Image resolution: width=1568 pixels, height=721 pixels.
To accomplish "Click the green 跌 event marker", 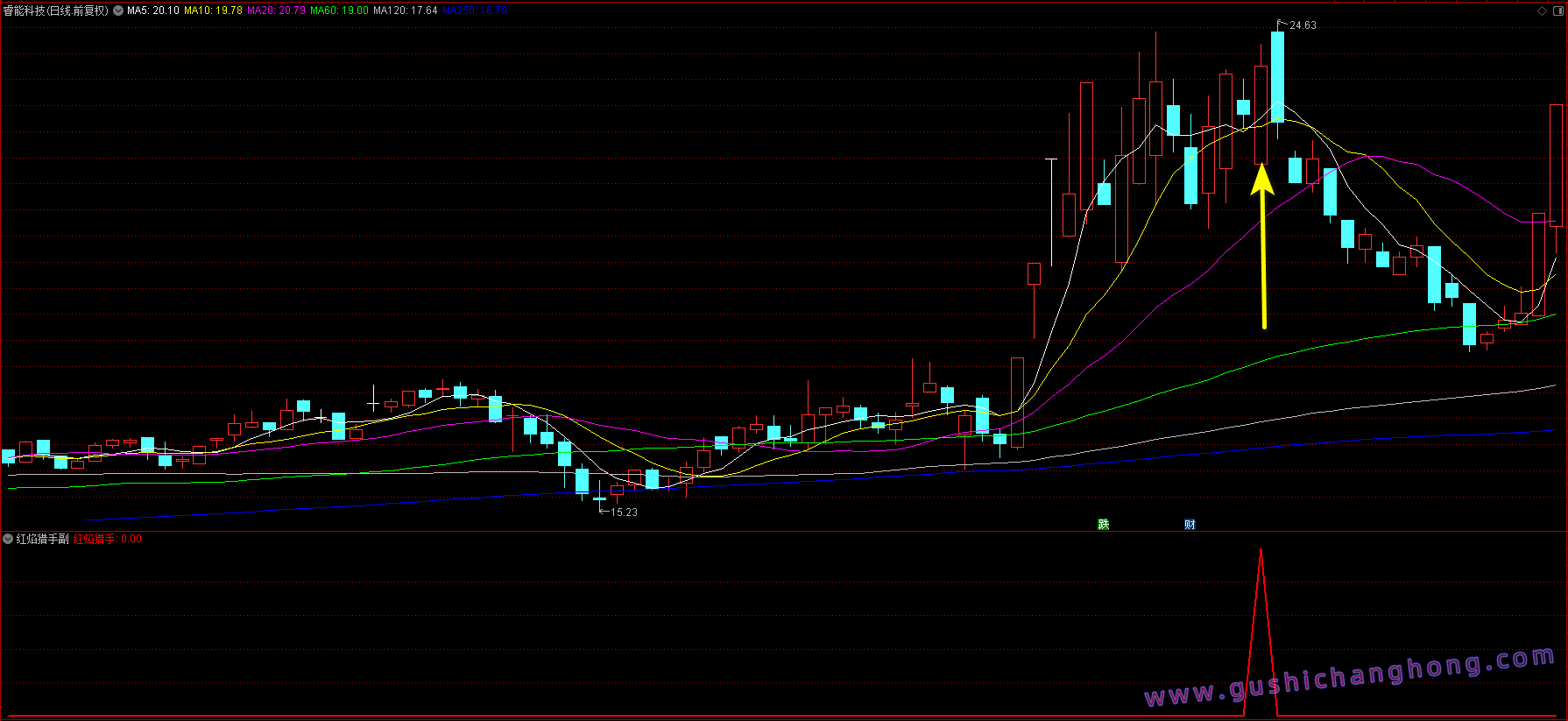I will coord(1103,524).
